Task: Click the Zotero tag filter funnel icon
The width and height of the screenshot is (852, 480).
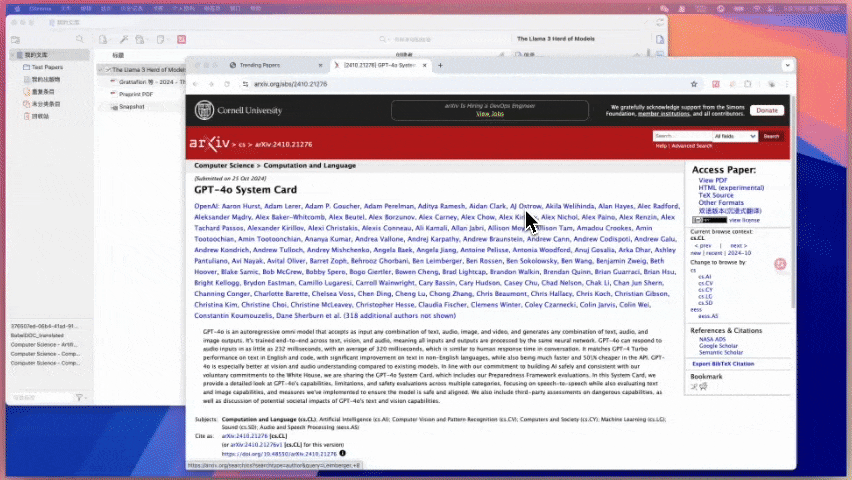Action: point(79,397)
